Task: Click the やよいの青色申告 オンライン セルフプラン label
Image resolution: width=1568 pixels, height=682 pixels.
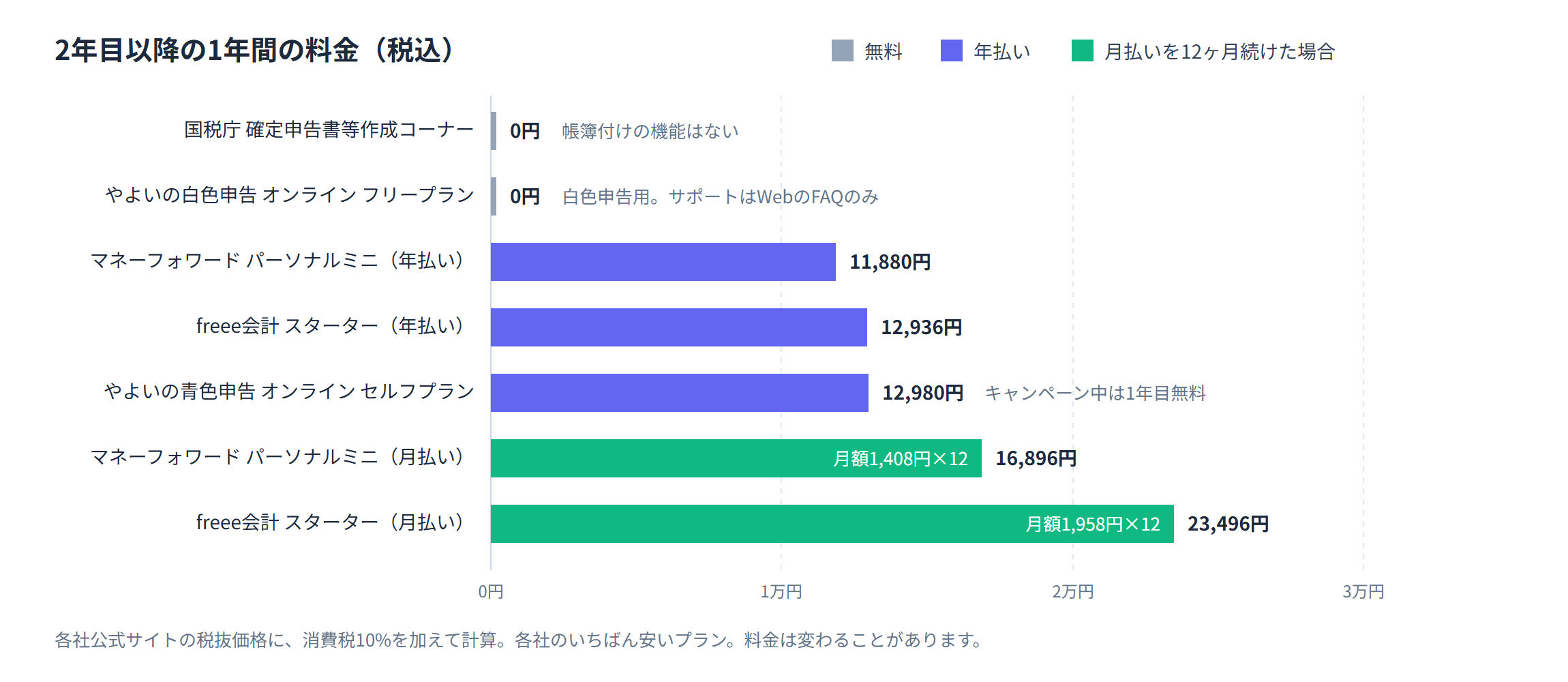Action: [289, 391]
